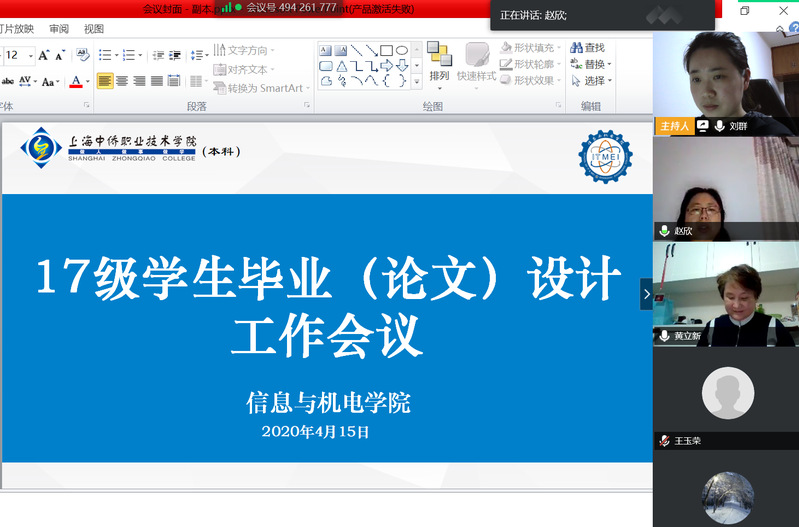This screenshot has height=527, width=799.
Task: Click the 转换为 SmartArt button
Action: coord(259,88)
